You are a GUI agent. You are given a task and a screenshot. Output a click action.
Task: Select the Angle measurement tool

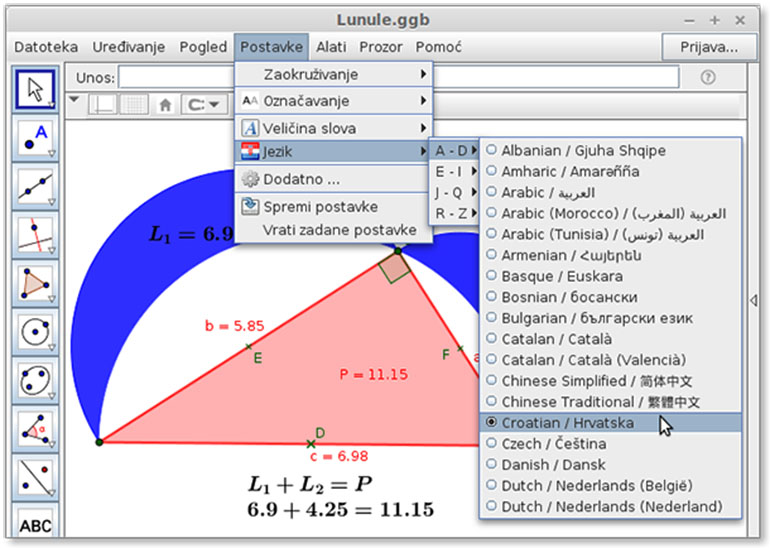click(35, 428)
